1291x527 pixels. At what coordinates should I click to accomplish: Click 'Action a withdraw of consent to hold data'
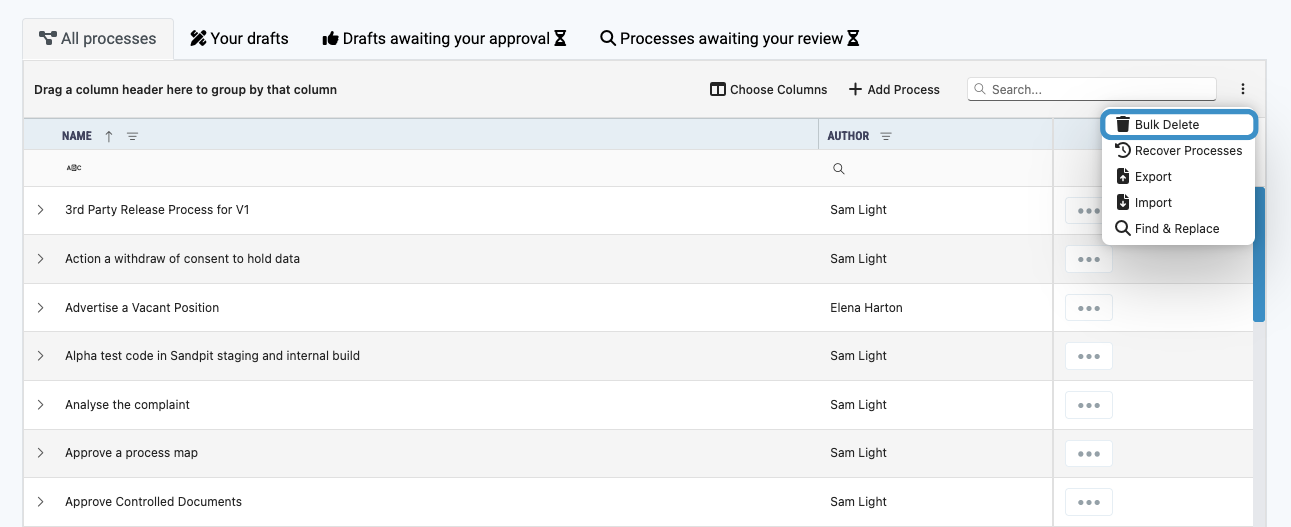click(x=182, y=259)
